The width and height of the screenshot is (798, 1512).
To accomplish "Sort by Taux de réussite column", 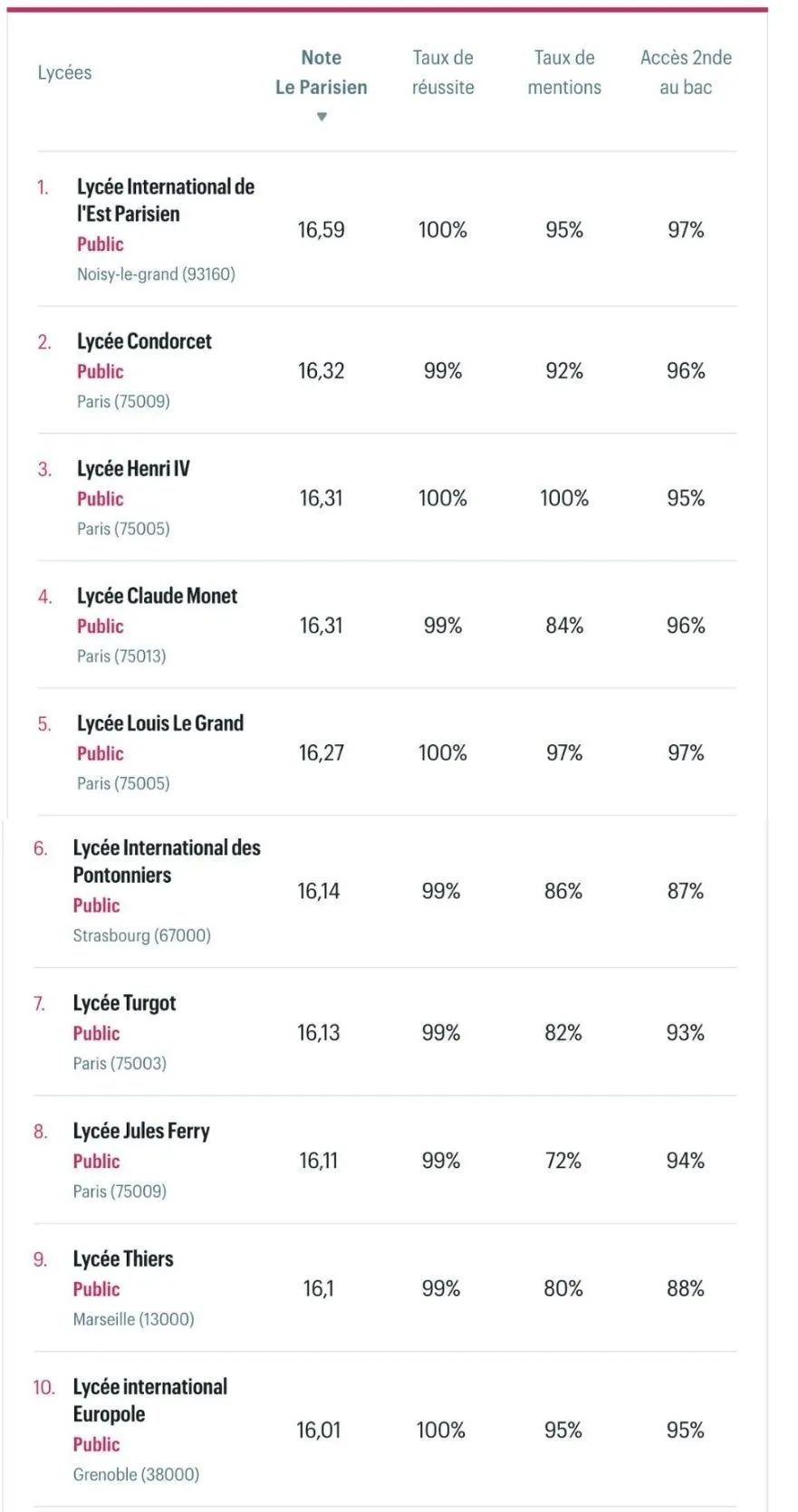I will pos(443,72).
